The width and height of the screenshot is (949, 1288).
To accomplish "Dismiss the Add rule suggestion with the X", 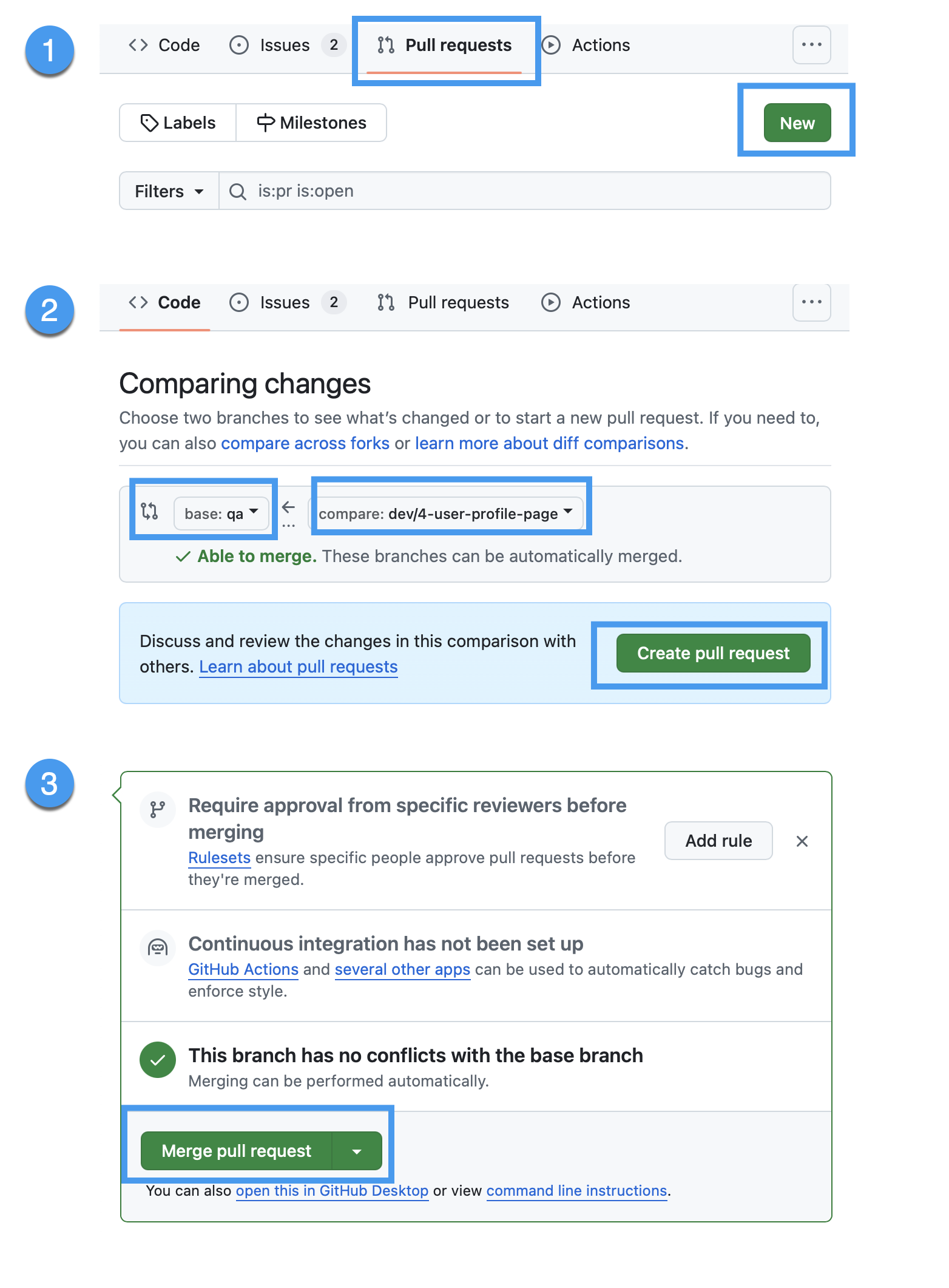I will [x=802, y=841].
